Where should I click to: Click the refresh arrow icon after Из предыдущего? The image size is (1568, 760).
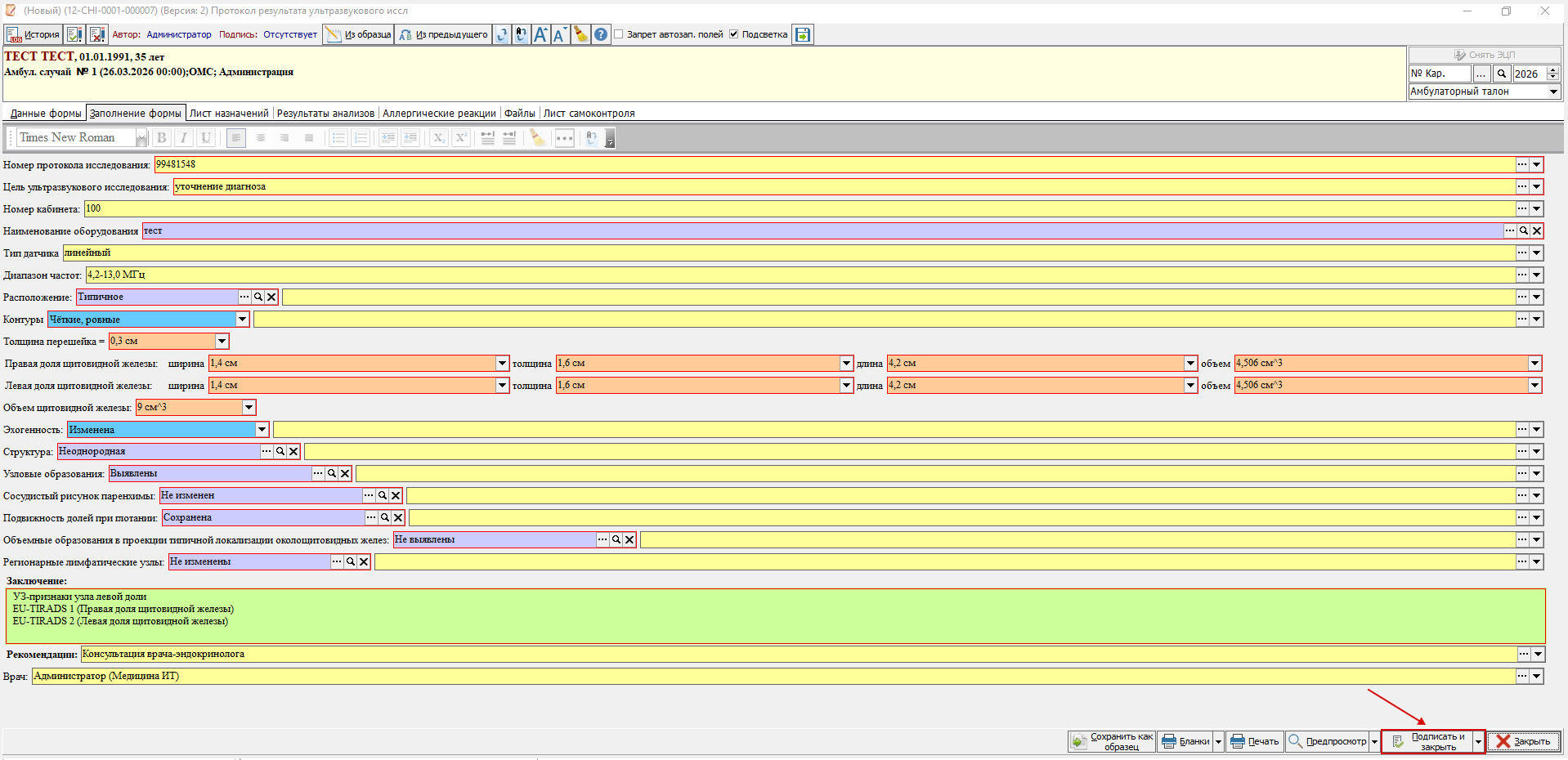pyautogui.click(x=502, y=34)
